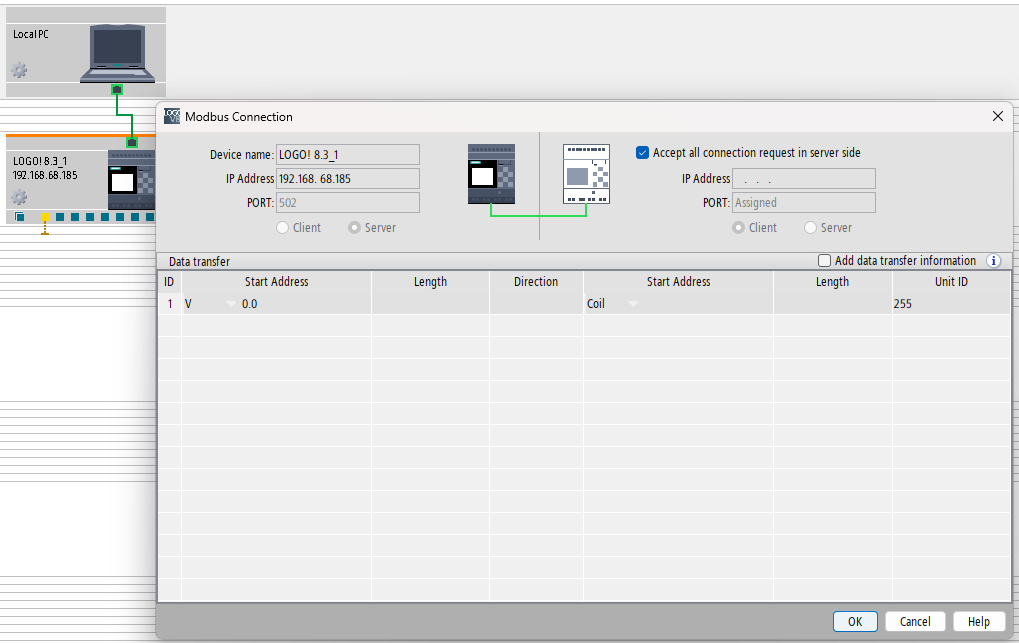Select the Server radio under remote device

click(x=810, y=228)
